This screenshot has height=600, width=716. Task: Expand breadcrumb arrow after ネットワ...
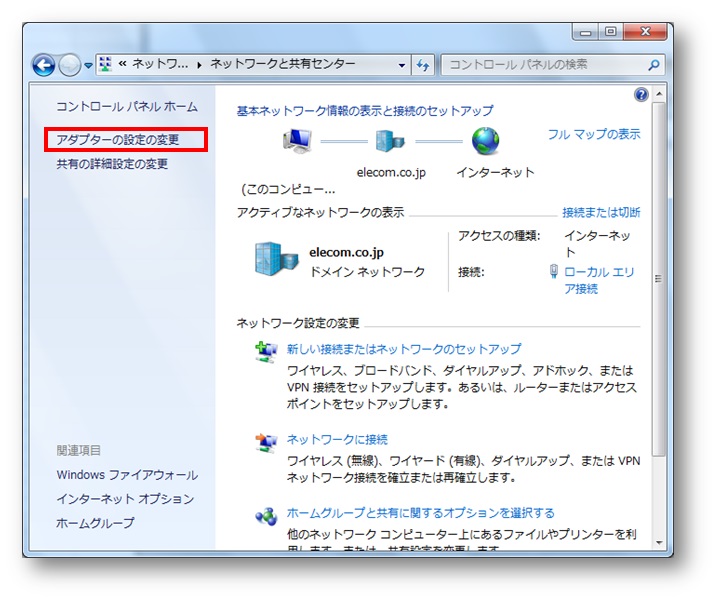[x=200, y=65]
